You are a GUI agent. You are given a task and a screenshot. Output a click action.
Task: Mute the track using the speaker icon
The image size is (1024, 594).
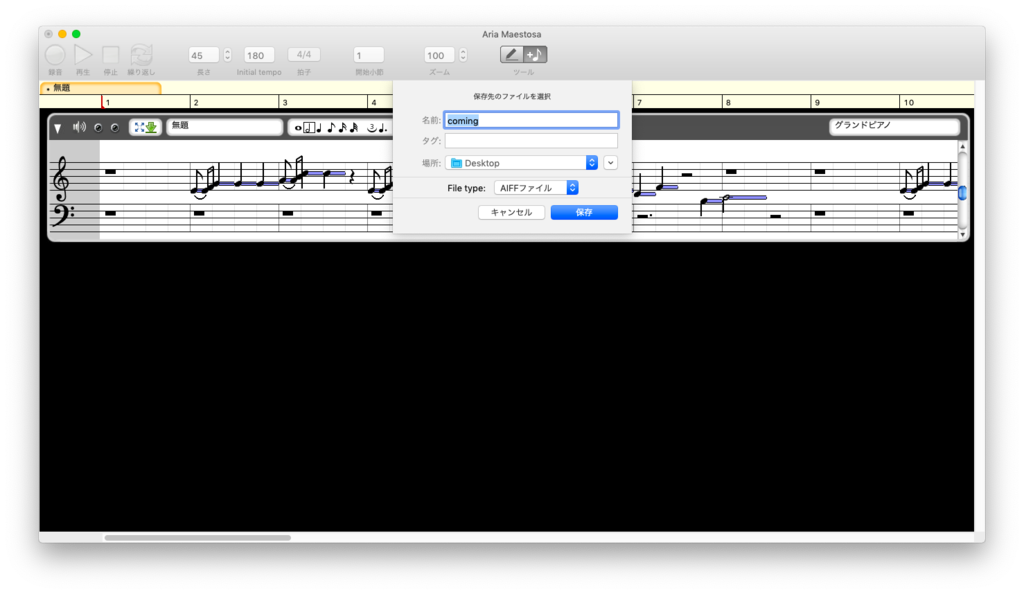(x=79, y=127)
